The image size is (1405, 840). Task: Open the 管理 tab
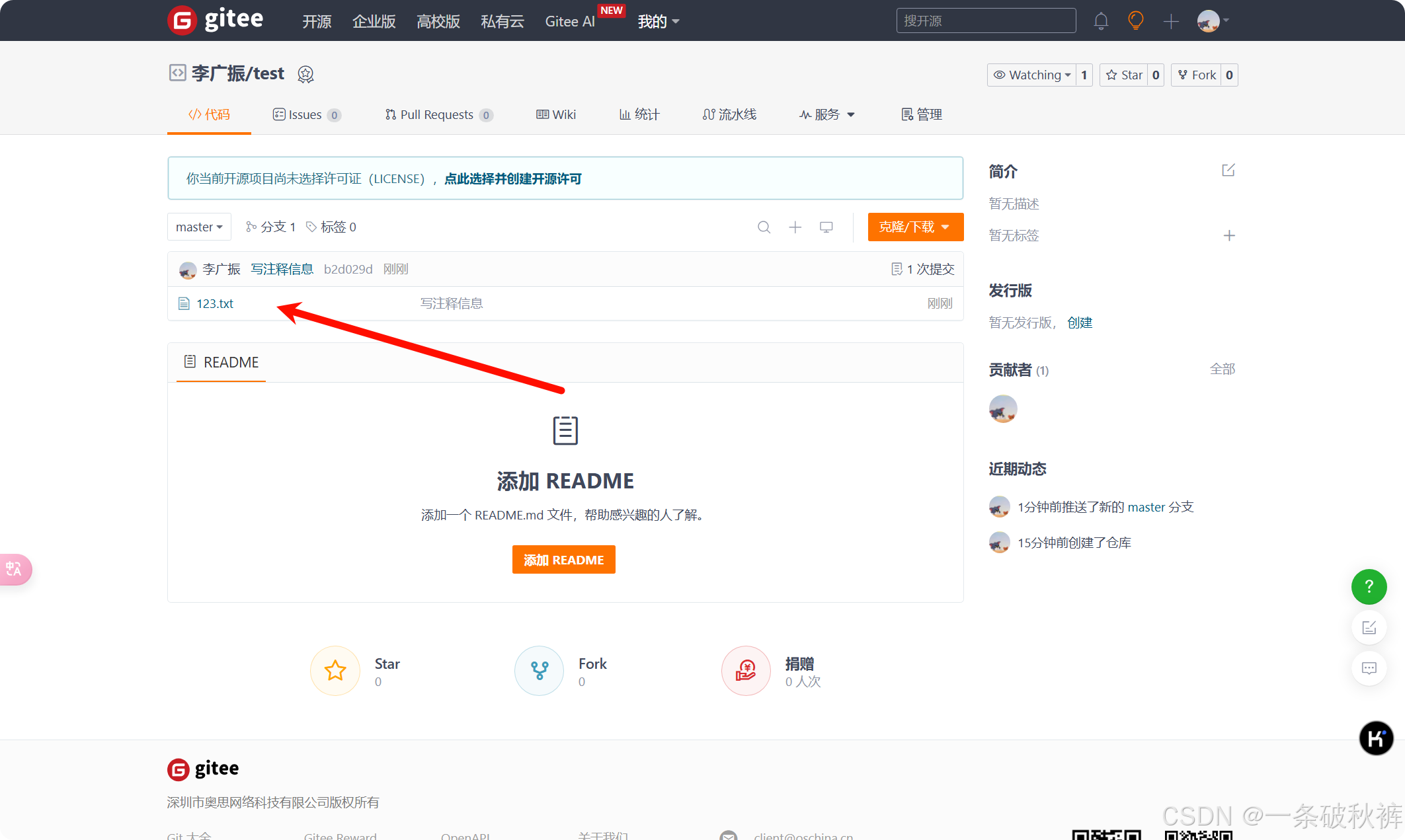[x=922, y=115]
